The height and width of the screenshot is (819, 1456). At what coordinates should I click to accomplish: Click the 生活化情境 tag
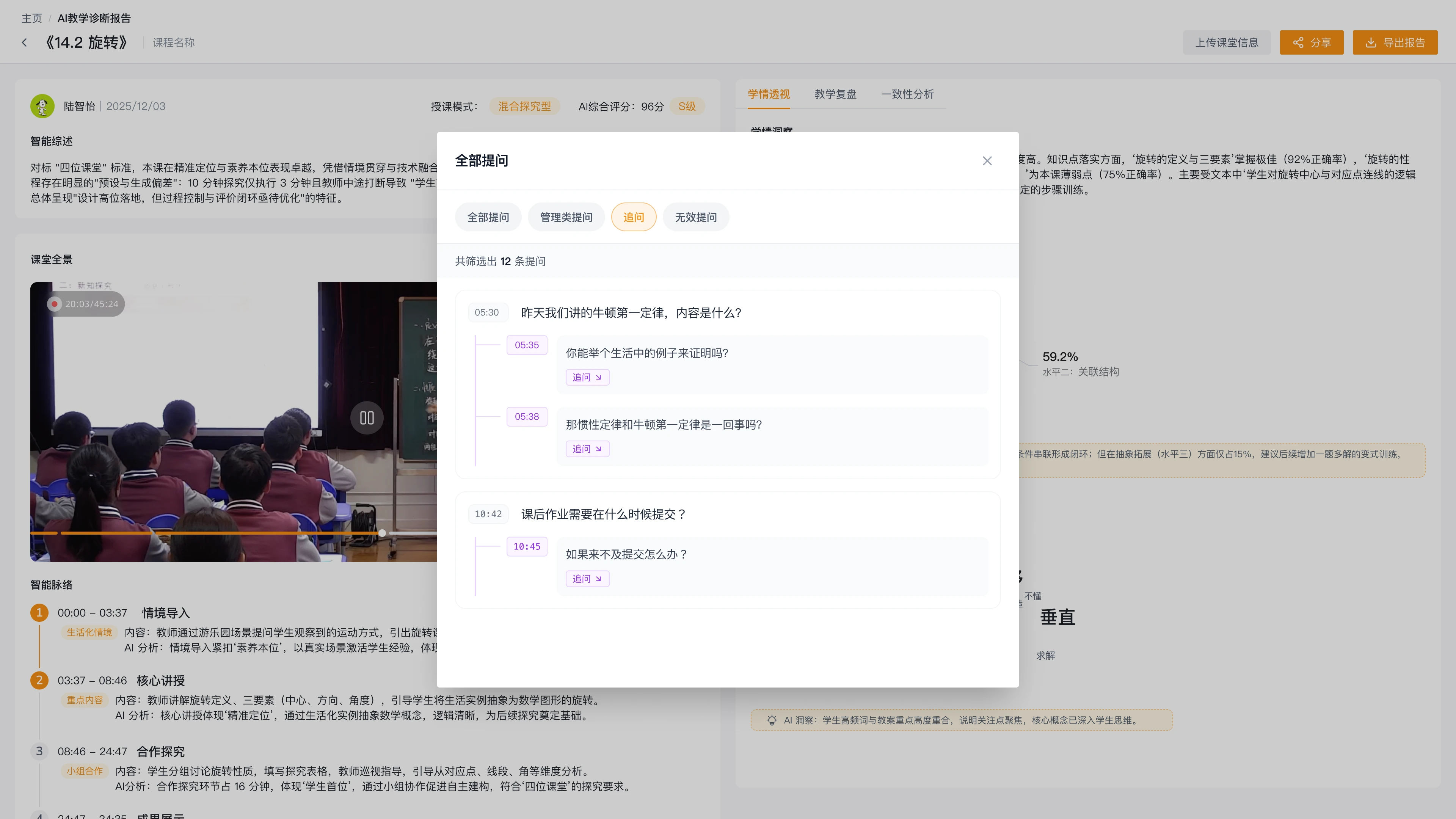(89, 632)
